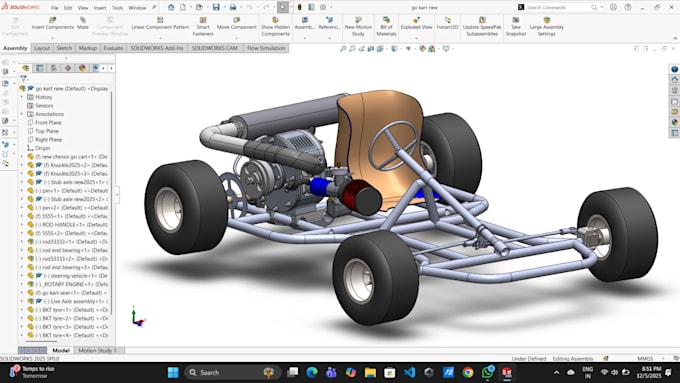Select Front Plane in tree

pos(48,123)
